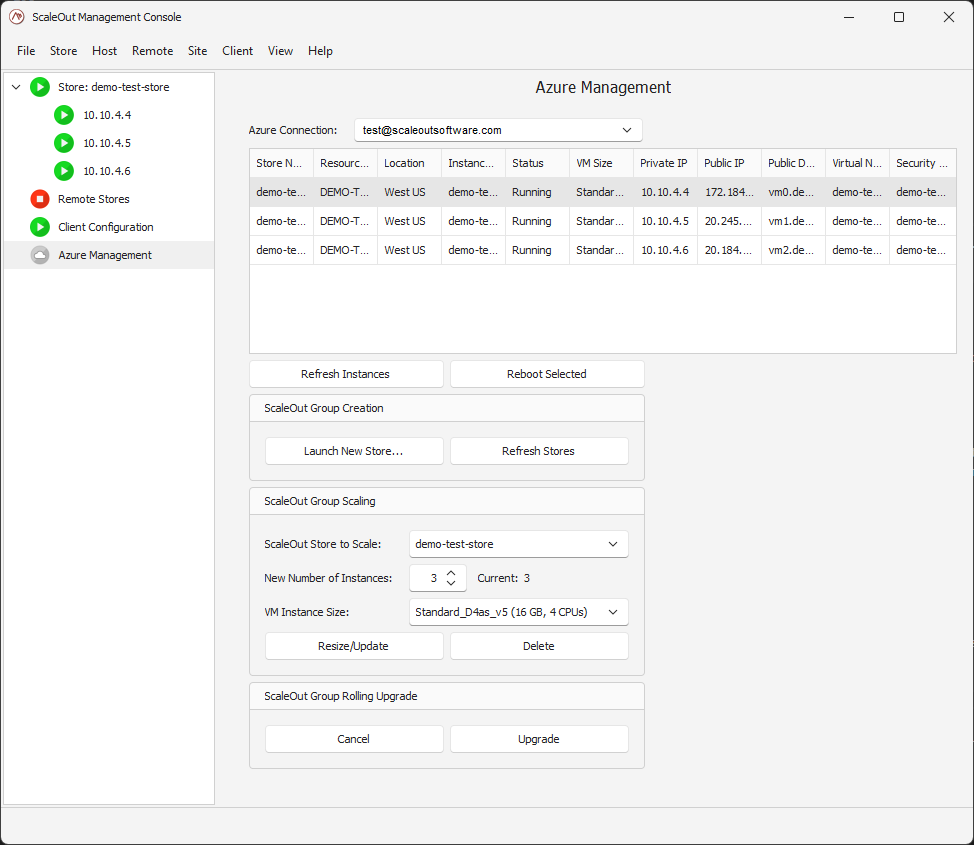This screenshot has height=845, width=974.
Task: Open the ScaleOut Store to Scale dropdown
Action: click(519, 544)
